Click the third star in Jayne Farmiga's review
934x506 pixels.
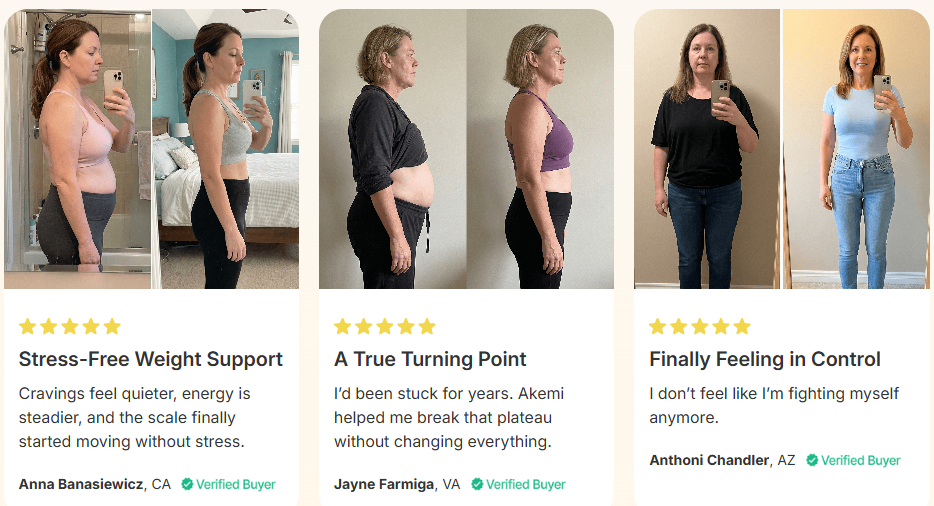[385, 327]
